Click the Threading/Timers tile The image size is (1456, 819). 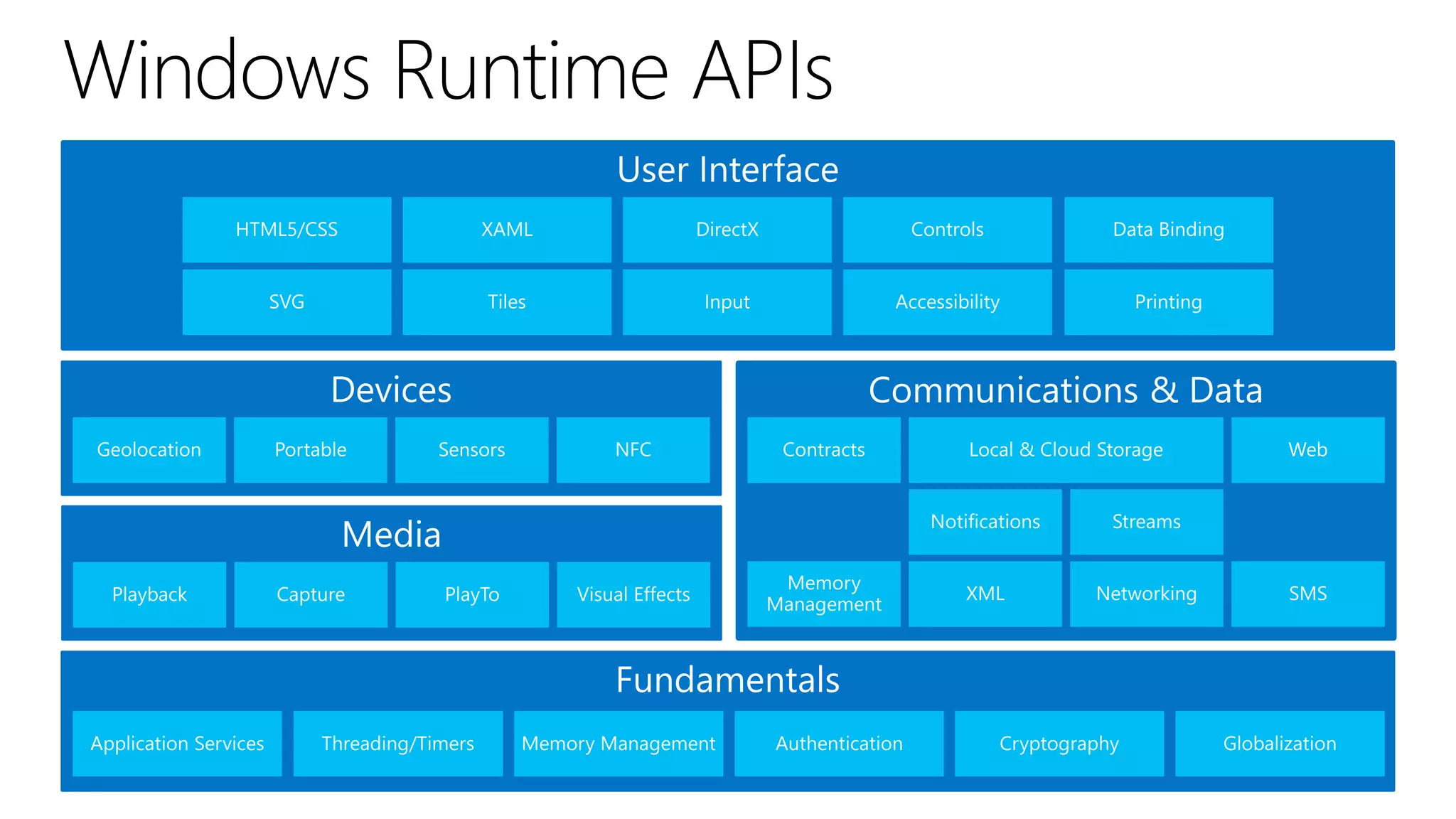click(x=397, y=744)
